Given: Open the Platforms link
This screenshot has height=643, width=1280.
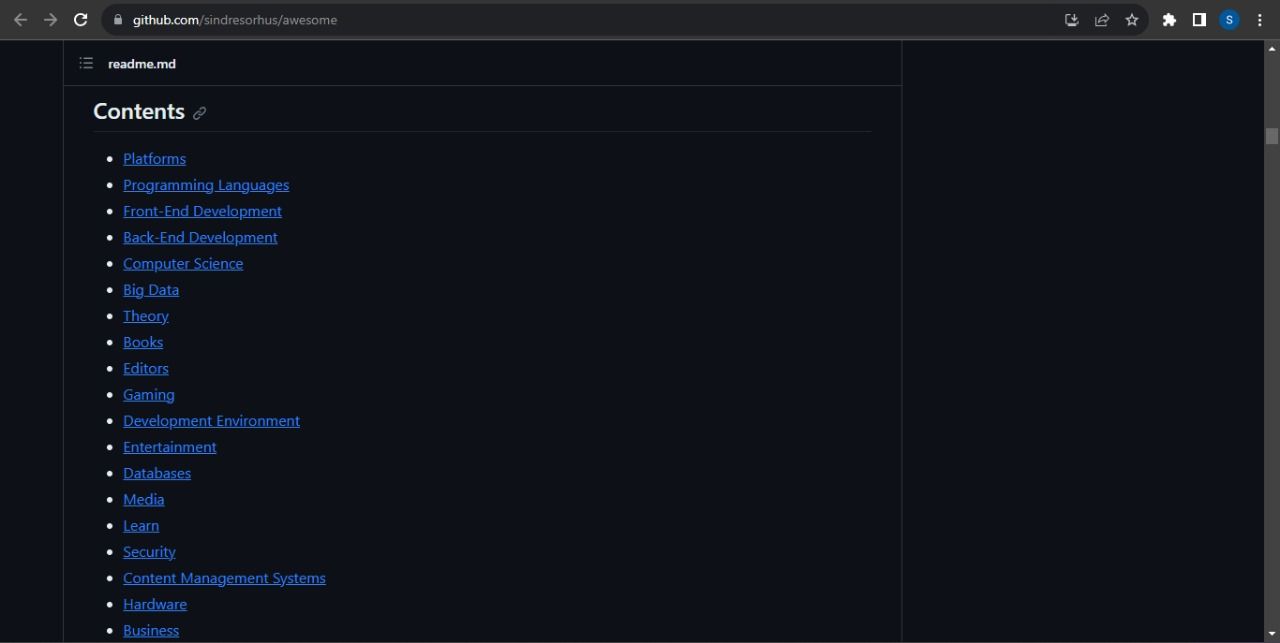Looking at the screenshot, I should pyautogui.click(x=154, y=158).
